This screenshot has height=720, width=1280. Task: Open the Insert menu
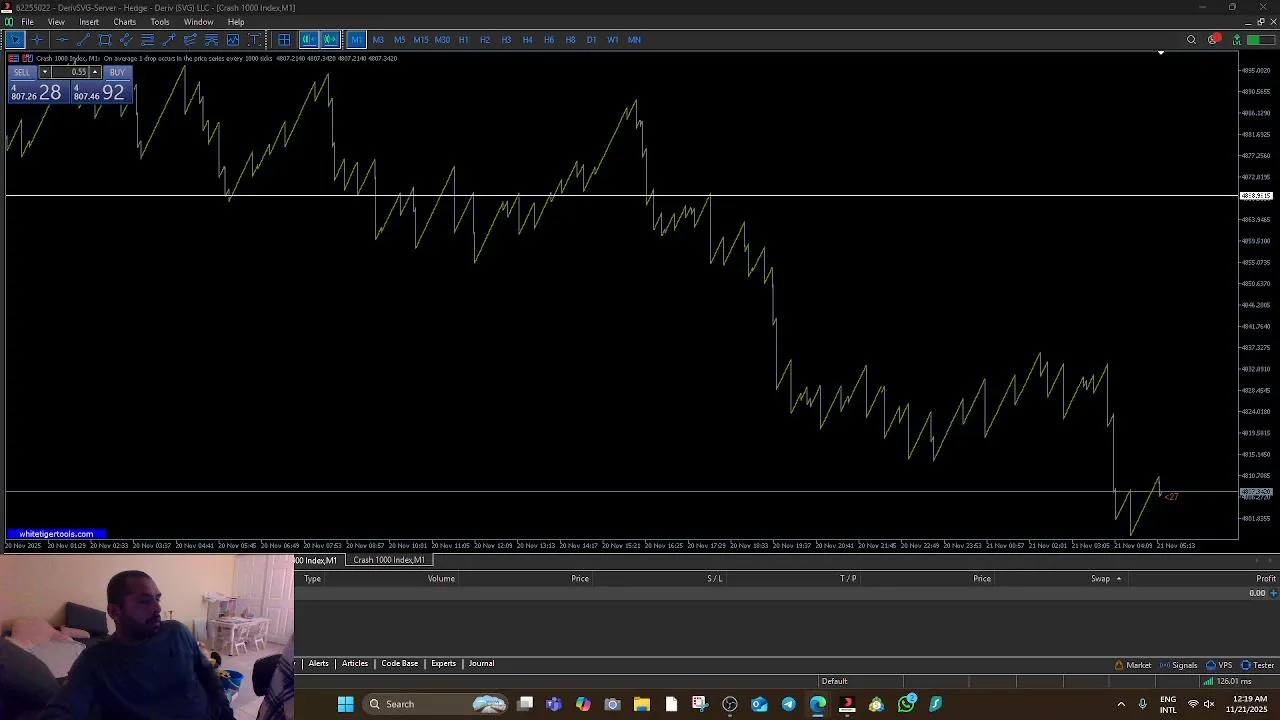89,22
